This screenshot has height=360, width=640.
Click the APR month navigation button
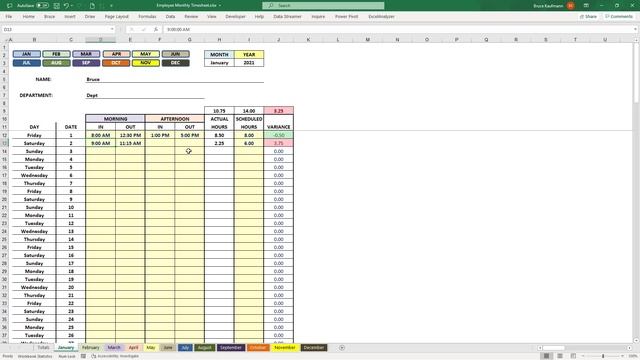pyautogui.click(x=116, y=54)
